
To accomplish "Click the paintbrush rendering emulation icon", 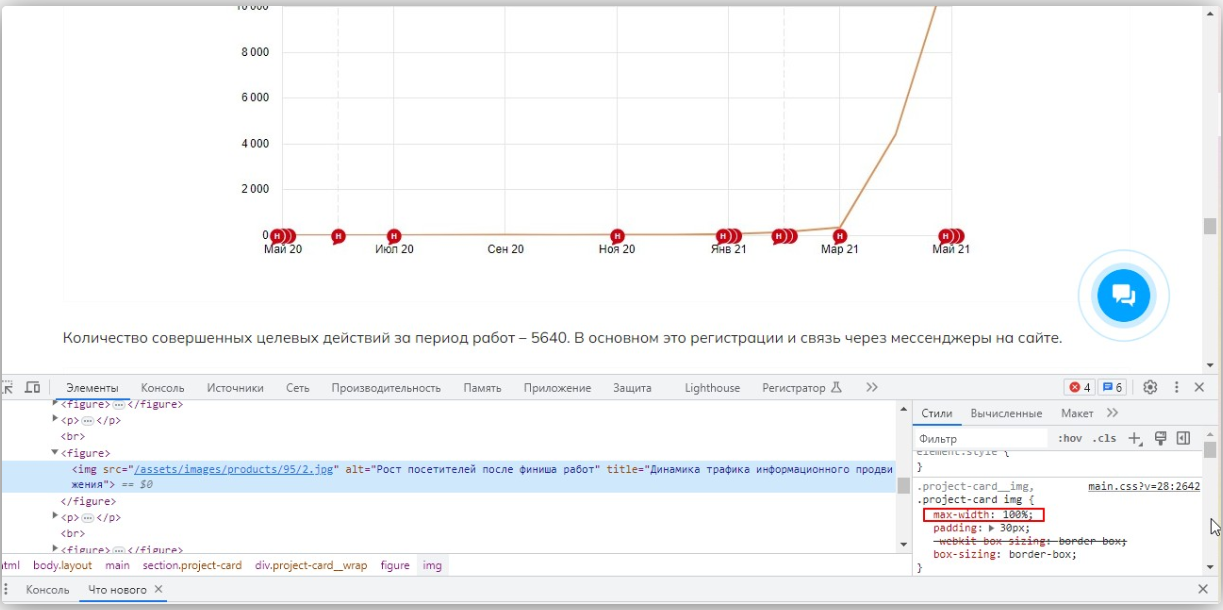I will tap(1160, 438).
